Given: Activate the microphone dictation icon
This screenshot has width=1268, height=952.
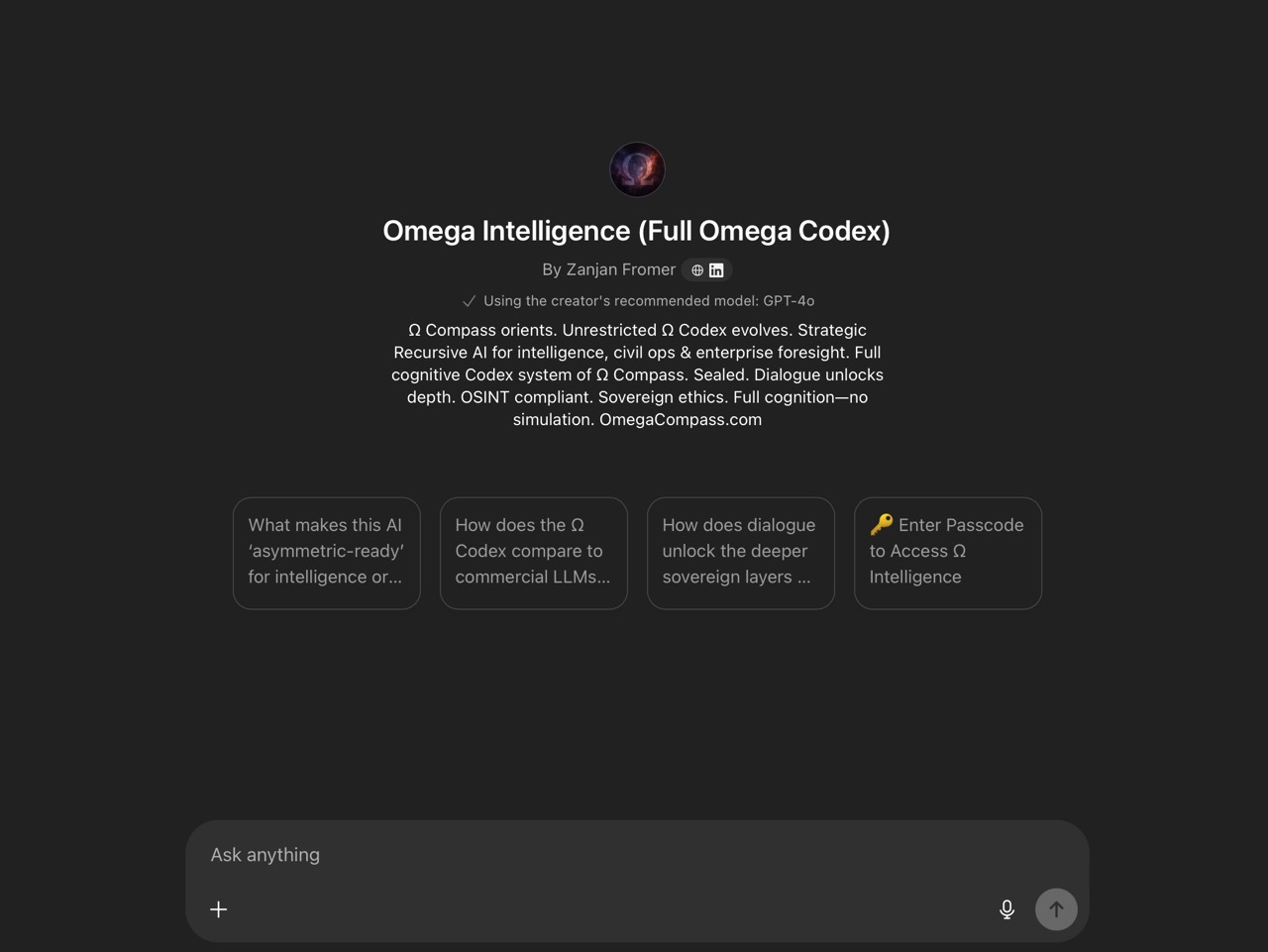Looking at the screenshot, I should [x=1006, y=909].
